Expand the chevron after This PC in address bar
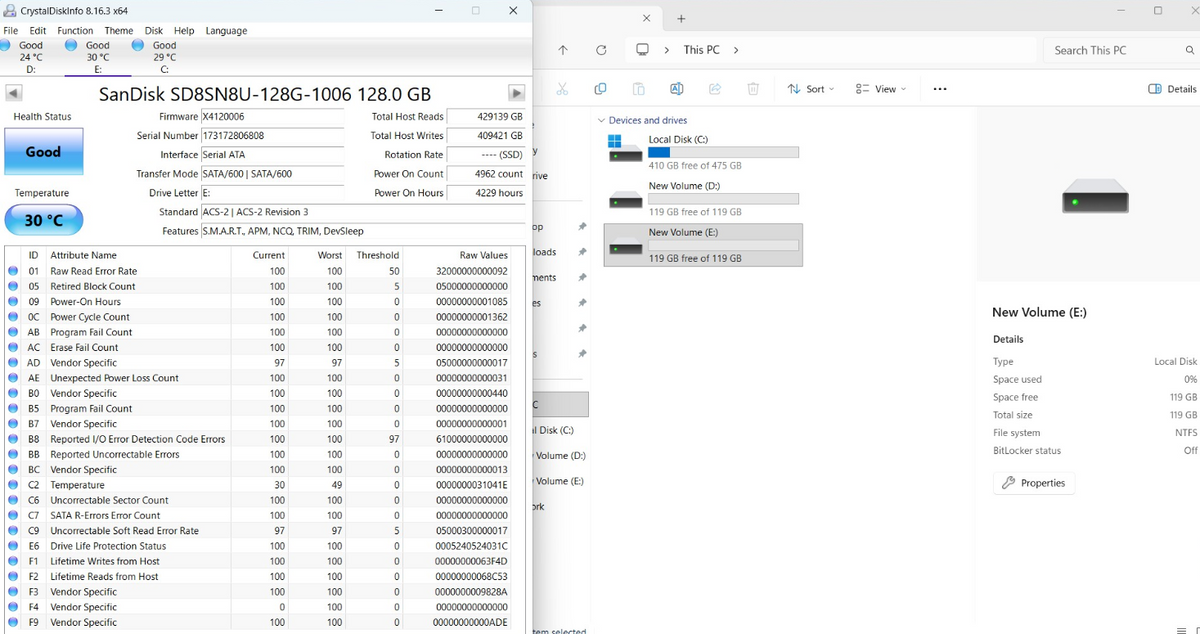Viewport: 1200px width, 634px height. coord(736,50)
